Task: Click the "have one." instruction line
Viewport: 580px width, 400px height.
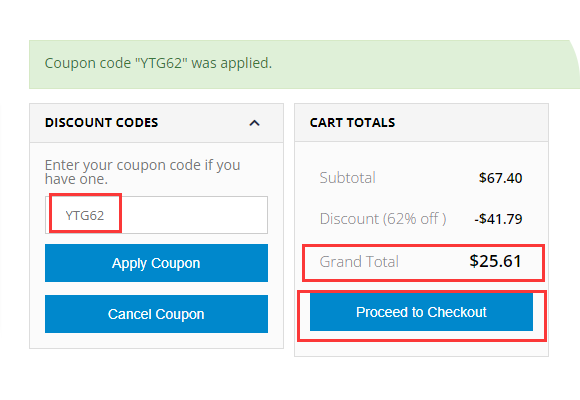Action: (76, 179)
